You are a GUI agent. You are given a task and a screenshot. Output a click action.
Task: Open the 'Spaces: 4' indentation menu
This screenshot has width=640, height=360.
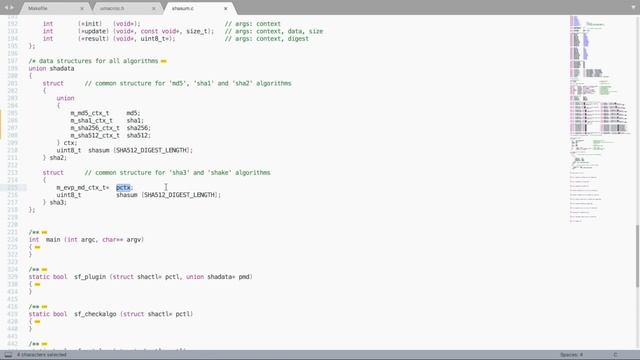[571, 355]
